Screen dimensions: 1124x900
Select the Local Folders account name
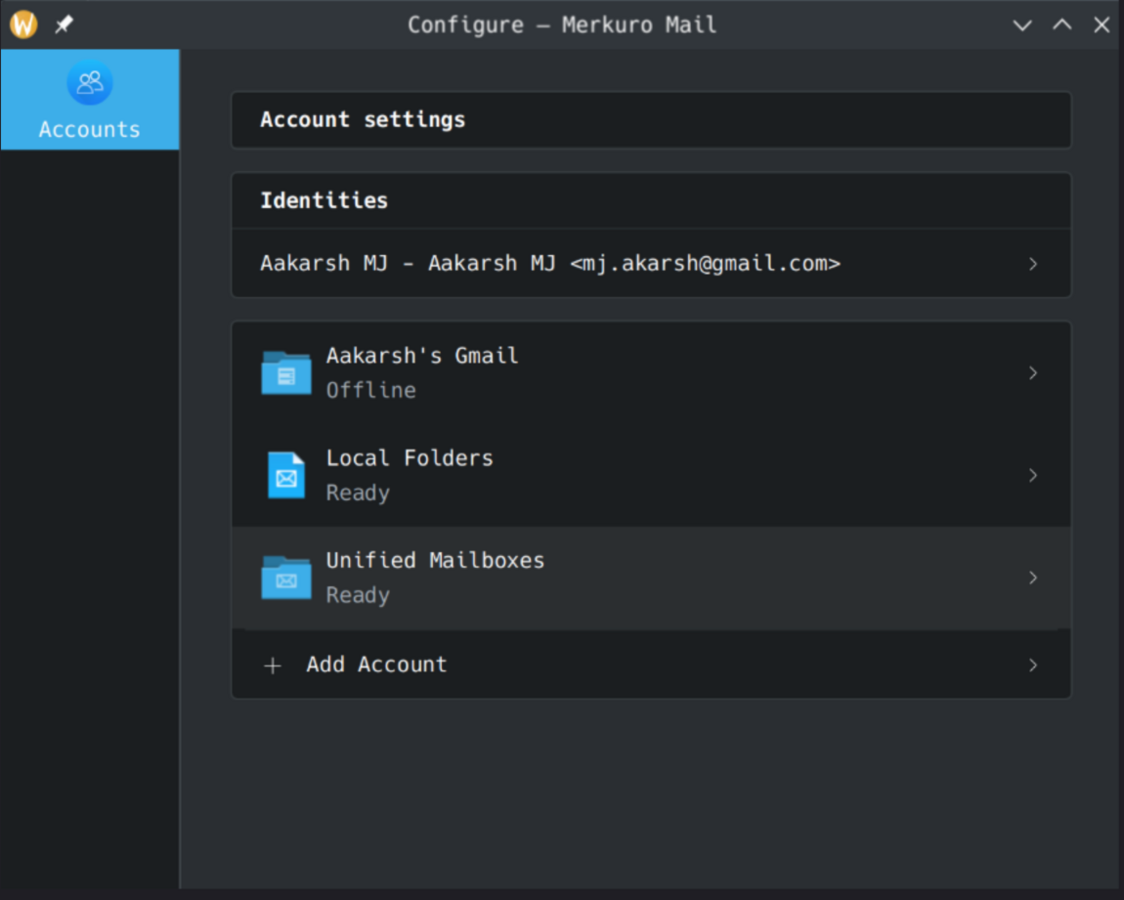click(410, 458)
